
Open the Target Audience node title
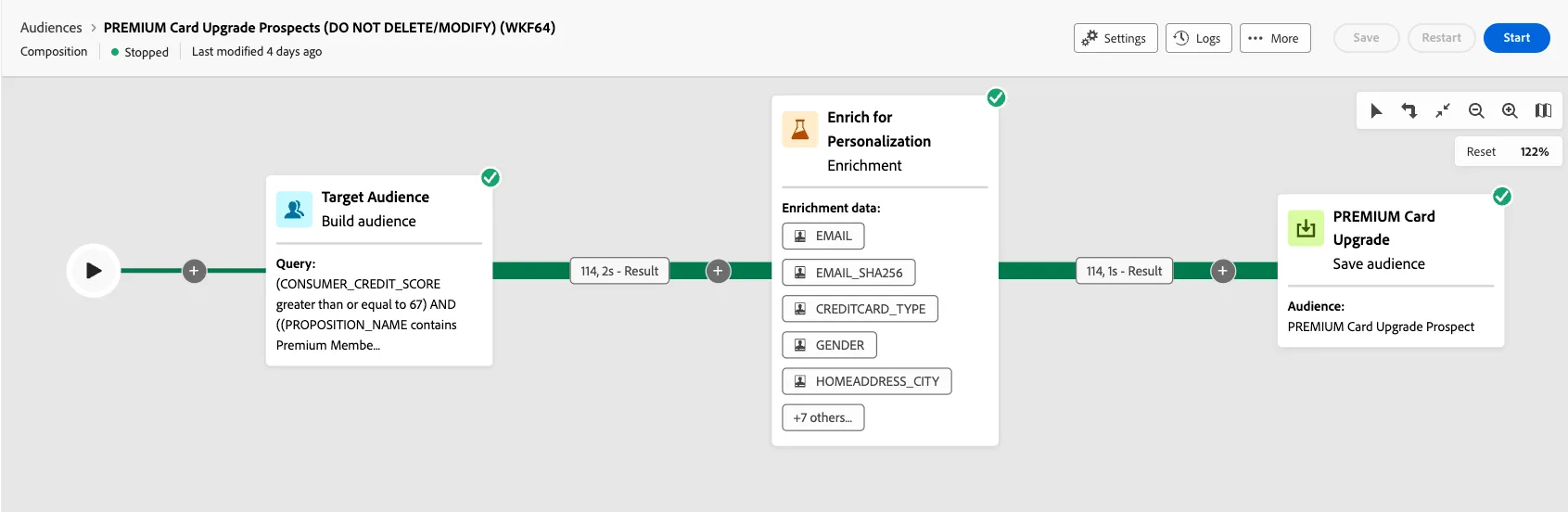pyautogui.click(x=376, y=197)
